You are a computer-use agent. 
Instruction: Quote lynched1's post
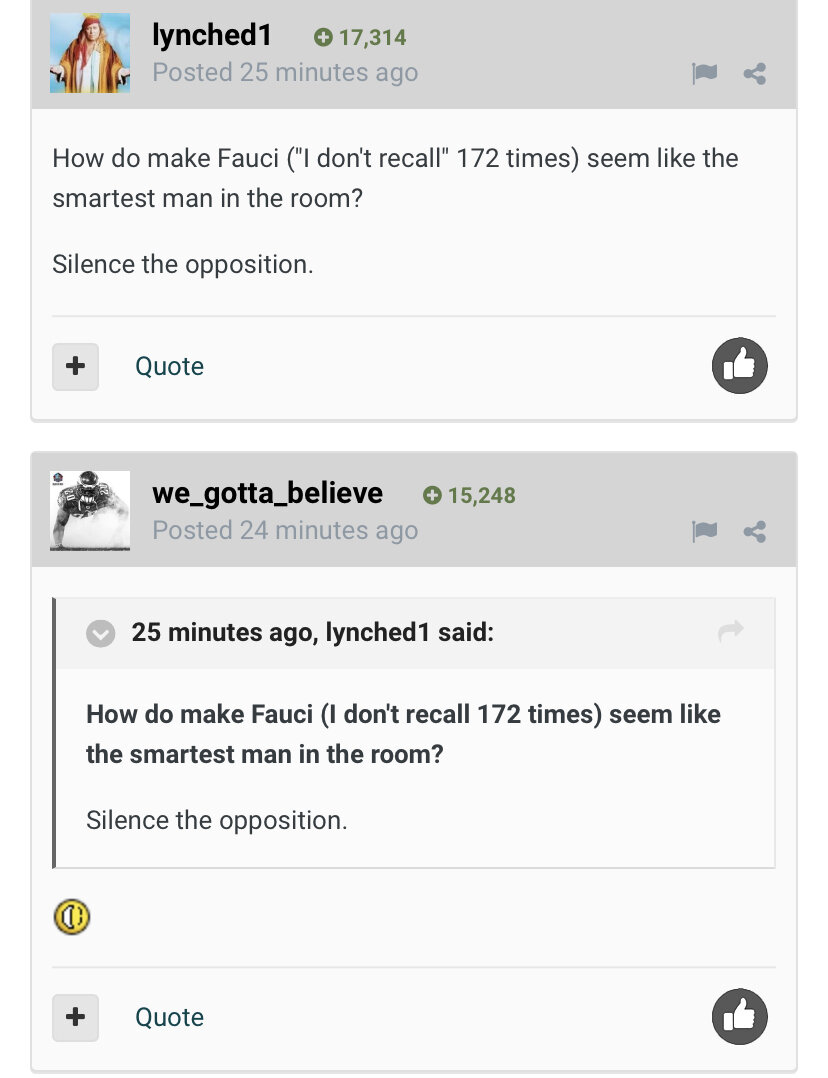pyautogui.click(x=169, y=366)
